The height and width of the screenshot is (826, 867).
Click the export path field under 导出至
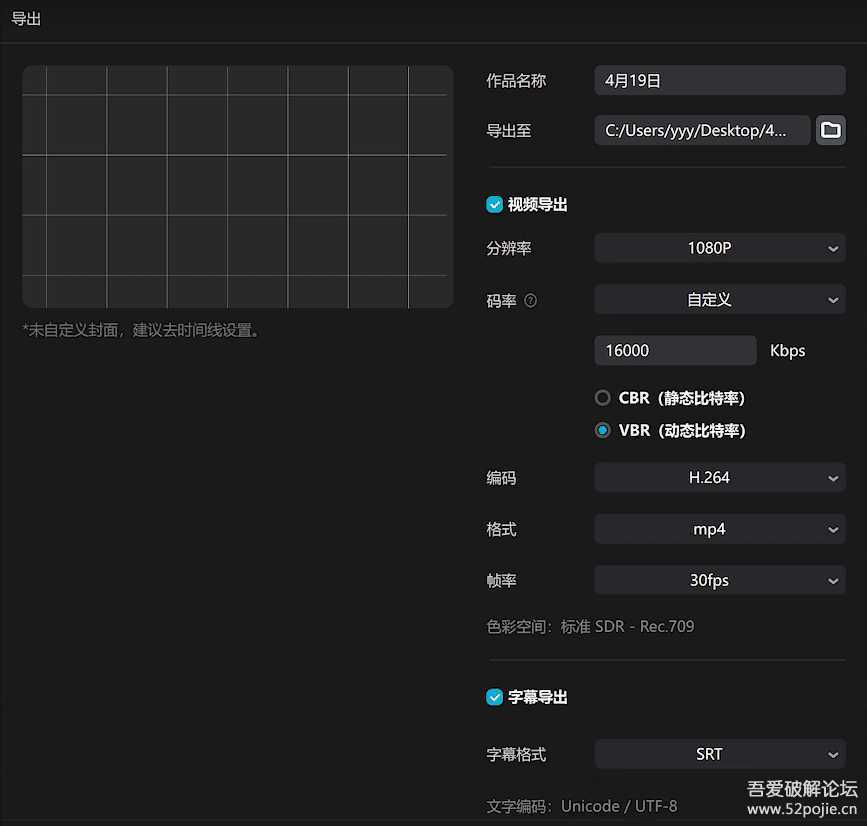pyautogui.click(x=701, y=130)
